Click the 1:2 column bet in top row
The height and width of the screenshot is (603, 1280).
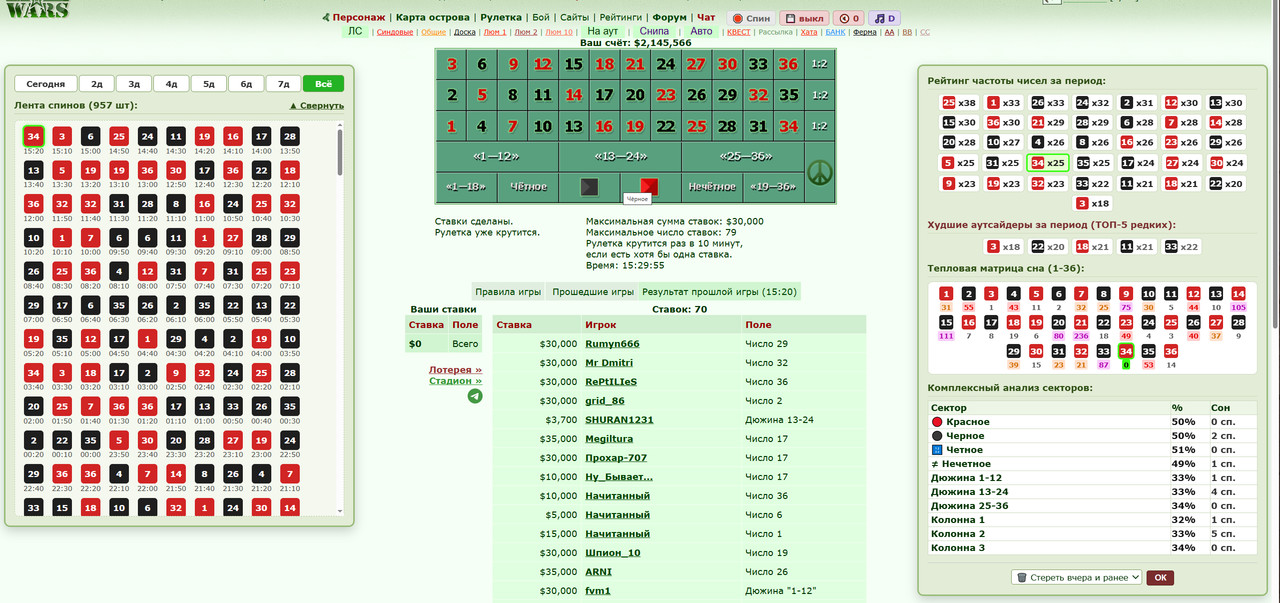tap(819, 64)
